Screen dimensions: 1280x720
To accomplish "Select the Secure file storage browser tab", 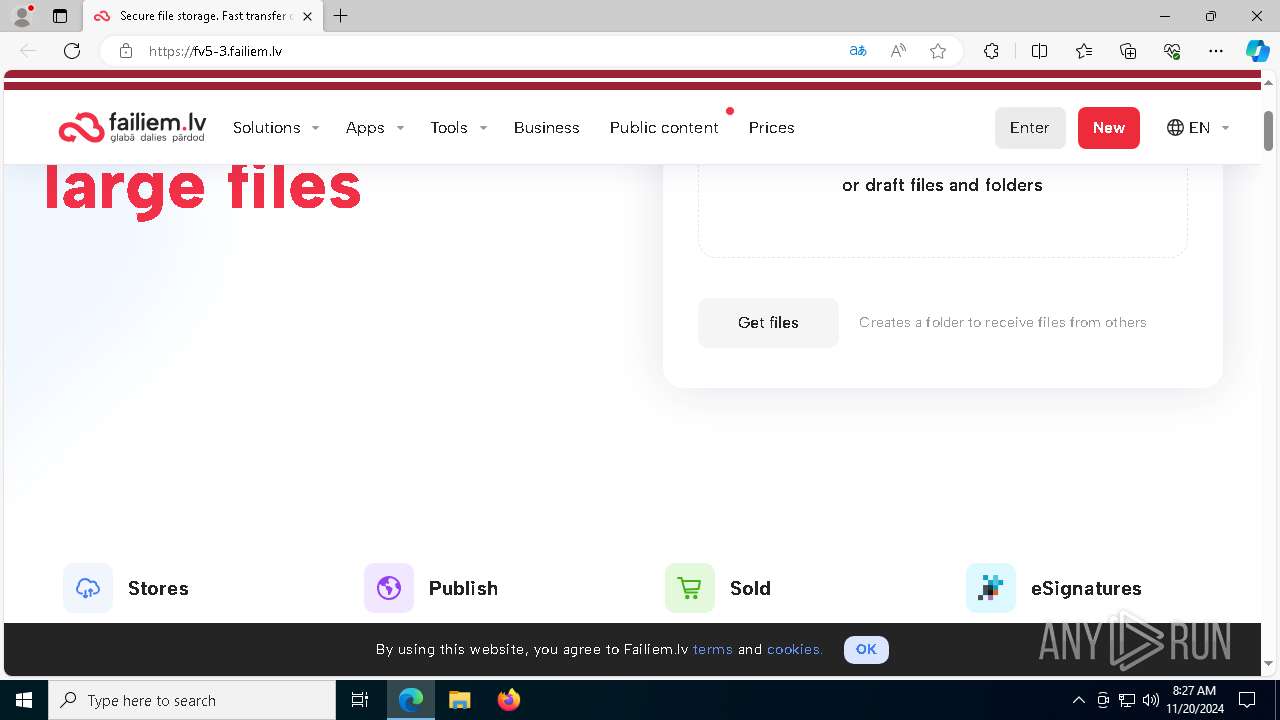I will [203, 16].
